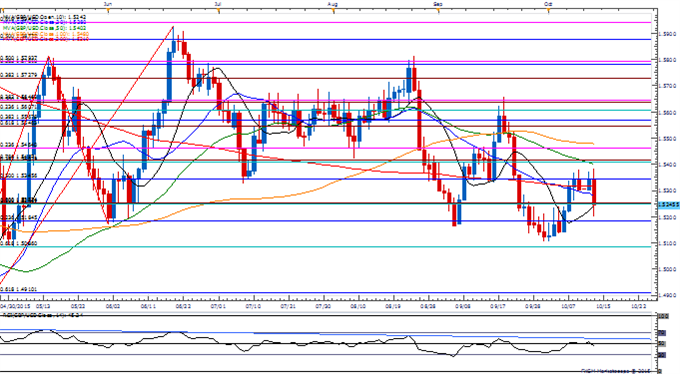
Task: Click the Oct month marker at top
Action: [548, 4]
